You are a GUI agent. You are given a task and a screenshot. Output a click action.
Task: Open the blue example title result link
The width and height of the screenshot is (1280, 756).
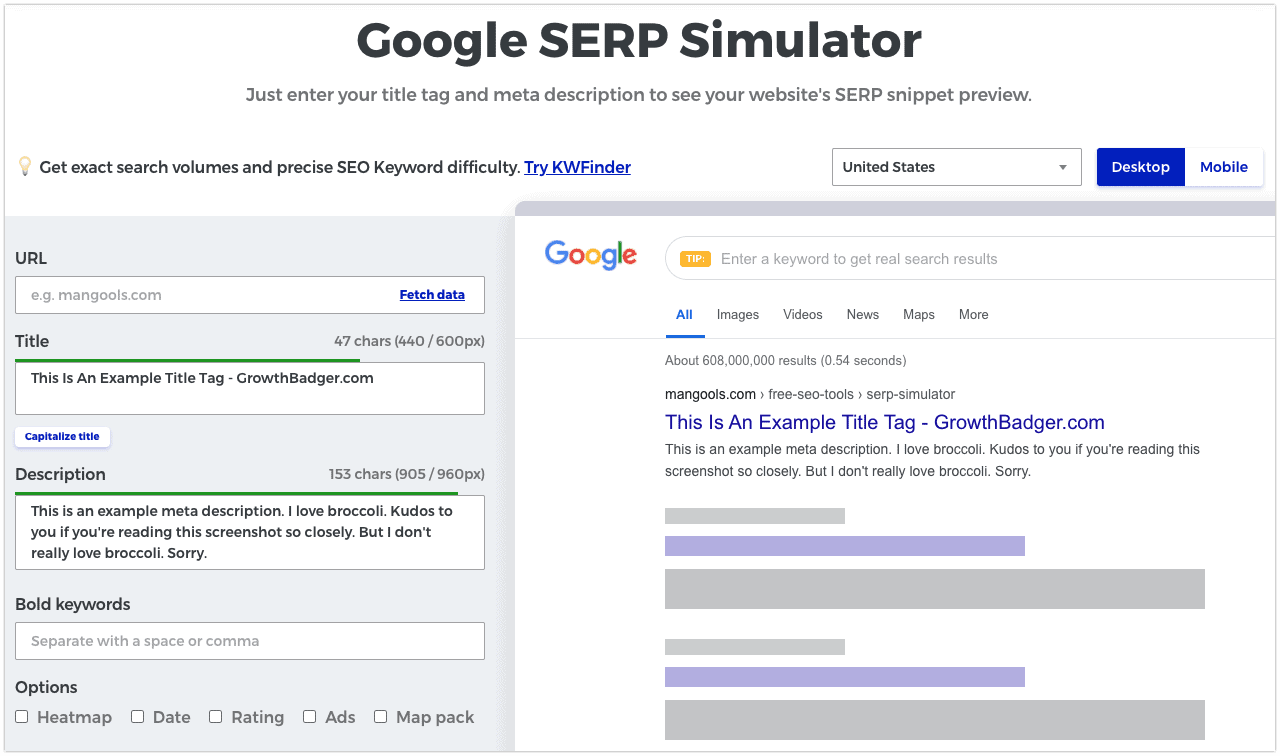(884, 422)
